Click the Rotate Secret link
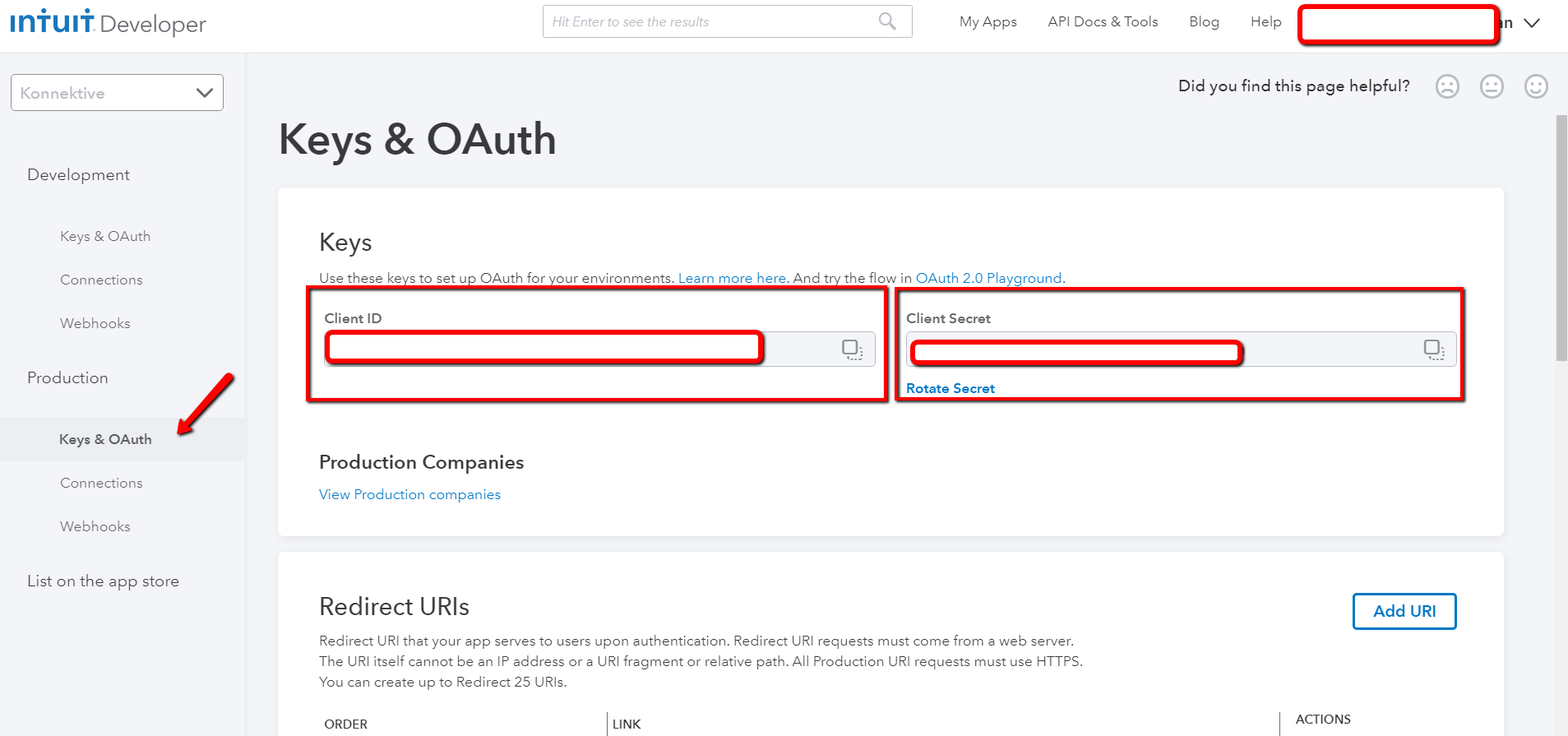The width and height of the screenshot is (1568, 736). [x=950, y=388]
